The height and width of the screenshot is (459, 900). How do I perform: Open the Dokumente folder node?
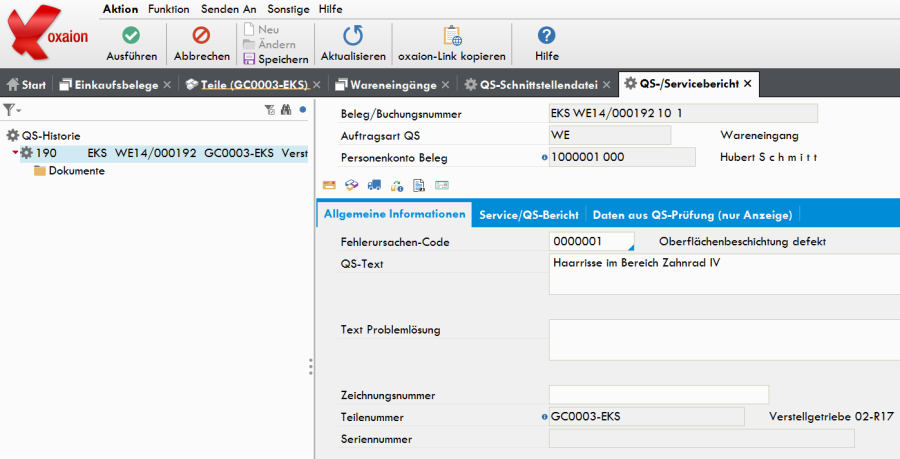[x=69, y=171]
